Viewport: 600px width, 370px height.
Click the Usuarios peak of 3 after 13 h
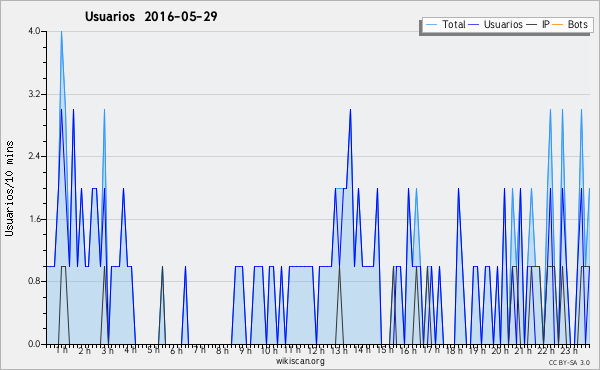(x=350, y=110)
